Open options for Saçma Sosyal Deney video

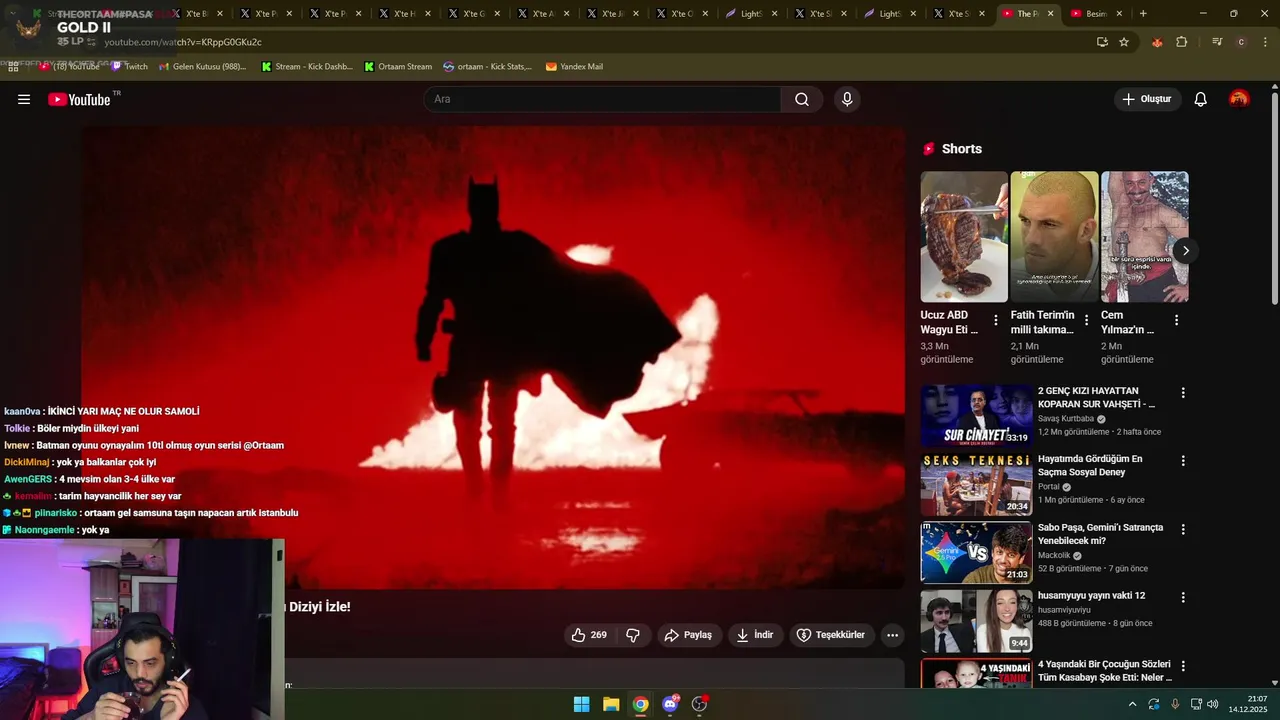[1183, 461]
